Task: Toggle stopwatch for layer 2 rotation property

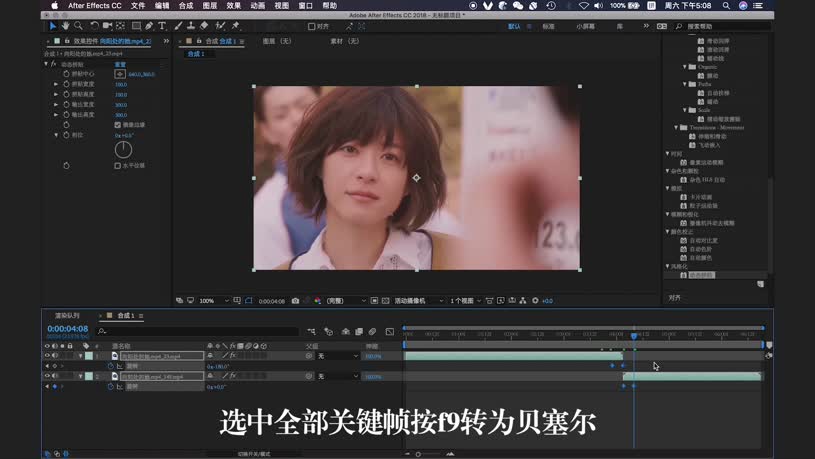Action: [110, 386]
